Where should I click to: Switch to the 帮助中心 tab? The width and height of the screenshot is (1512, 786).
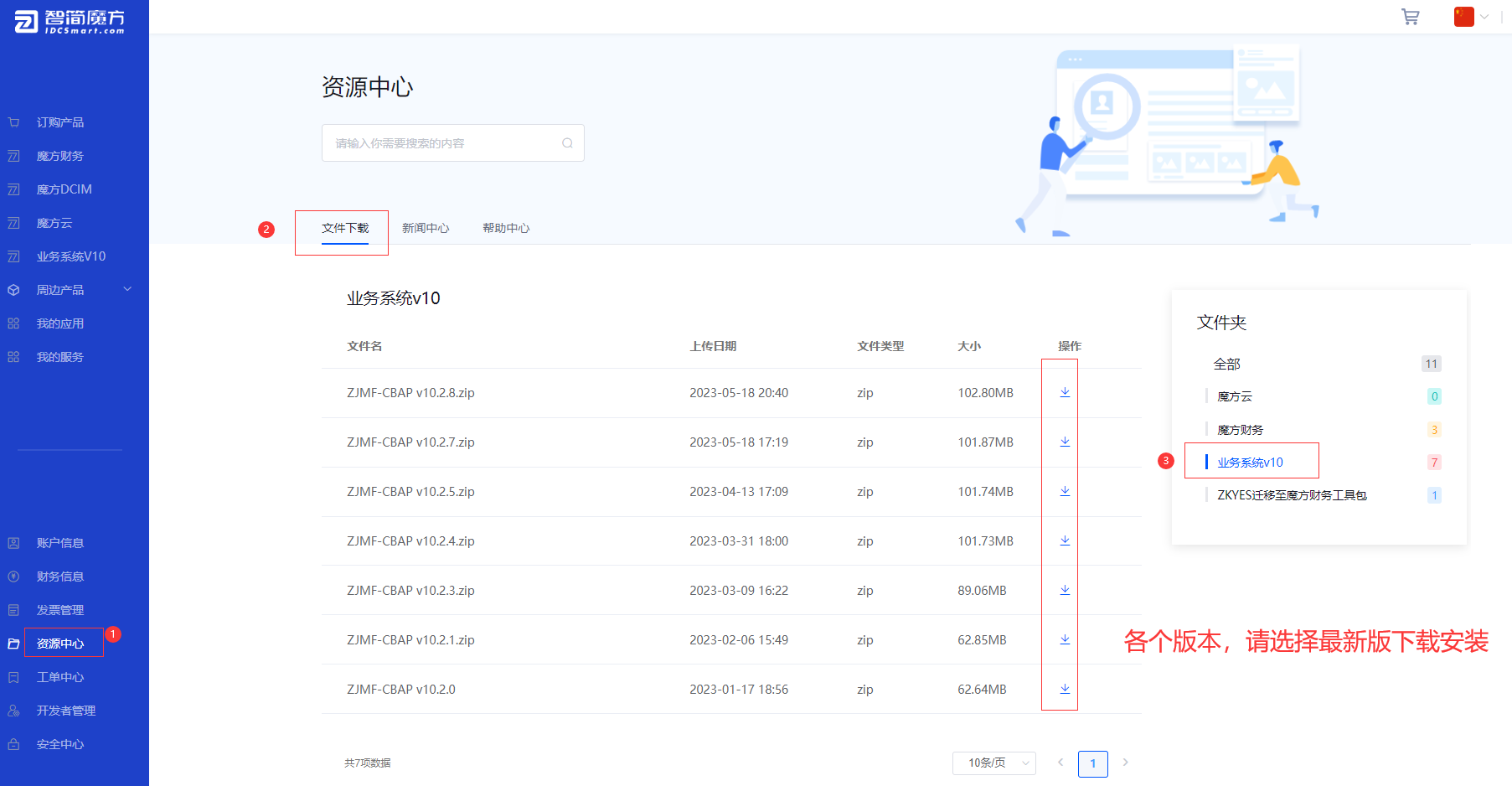(x=506, y=228)
